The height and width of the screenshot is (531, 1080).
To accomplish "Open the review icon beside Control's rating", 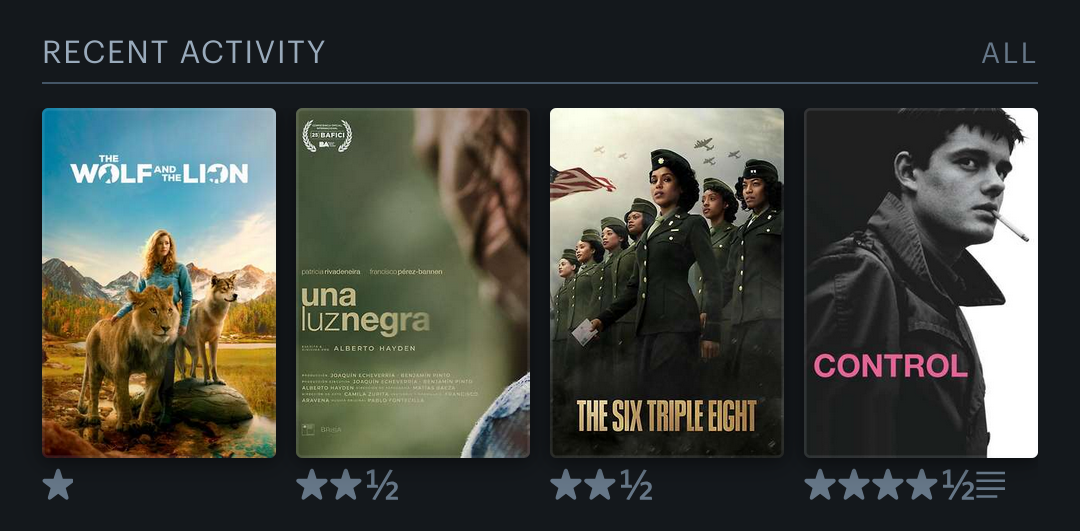I will 990,485.
